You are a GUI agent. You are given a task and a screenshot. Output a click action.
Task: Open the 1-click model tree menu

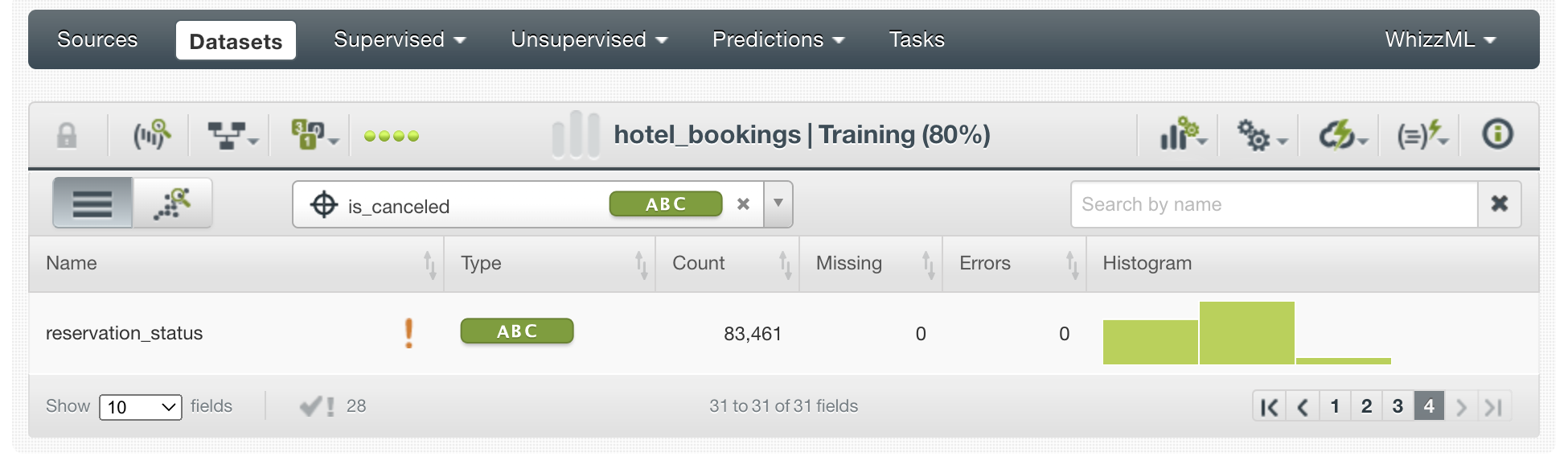tap(232, 135)
